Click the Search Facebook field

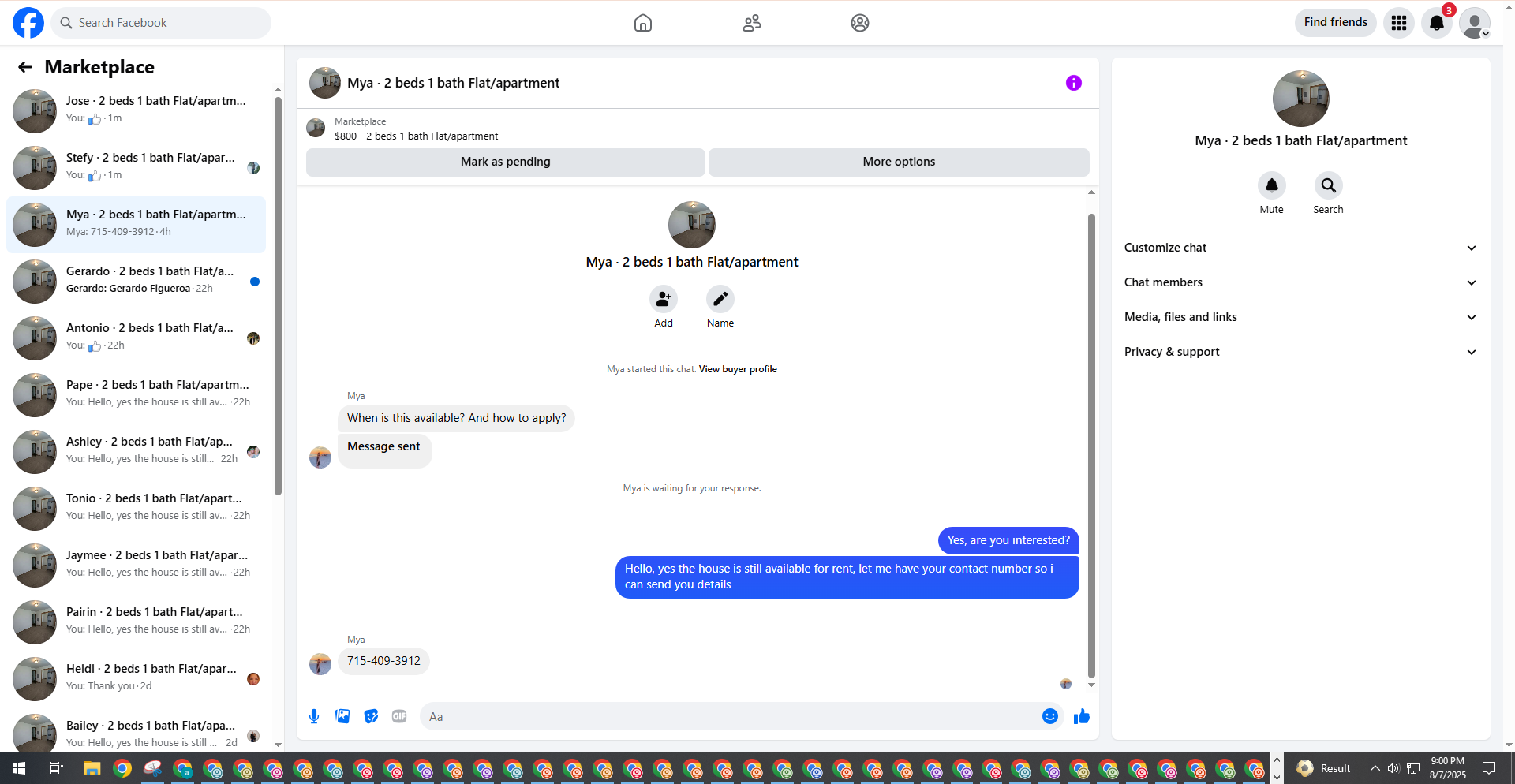(161, 23)
